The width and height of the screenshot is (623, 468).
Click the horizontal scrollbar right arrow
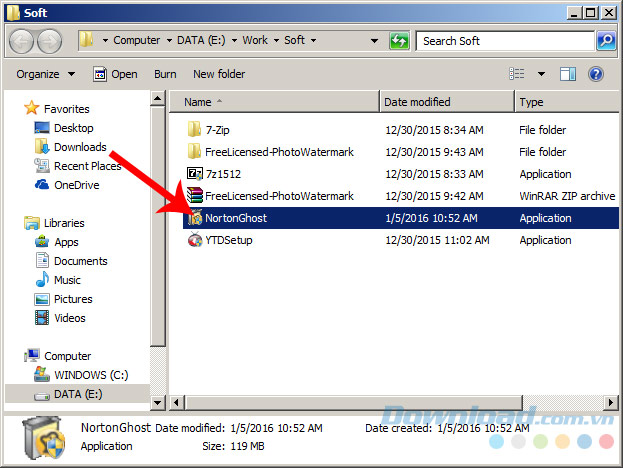tap(610, 402)
